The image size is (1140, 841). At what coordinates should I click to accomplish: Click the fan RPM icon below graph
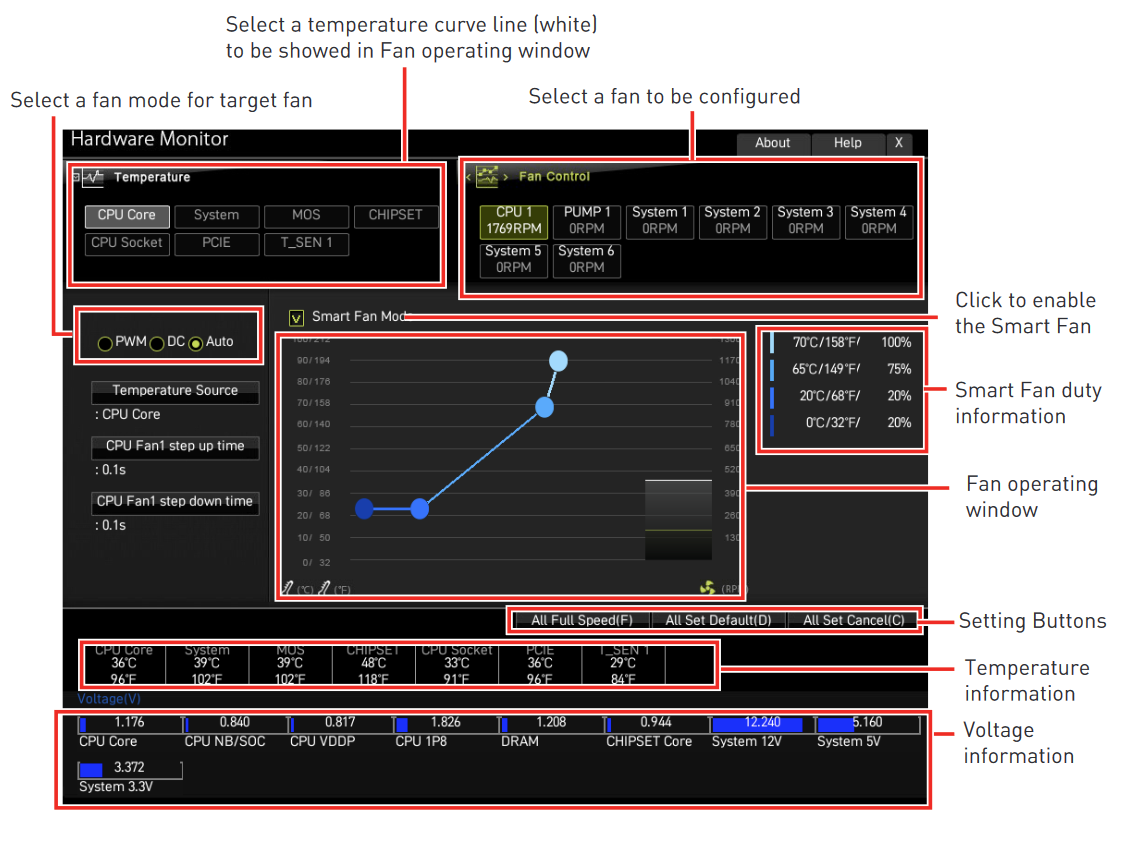(x=707, y=587)
